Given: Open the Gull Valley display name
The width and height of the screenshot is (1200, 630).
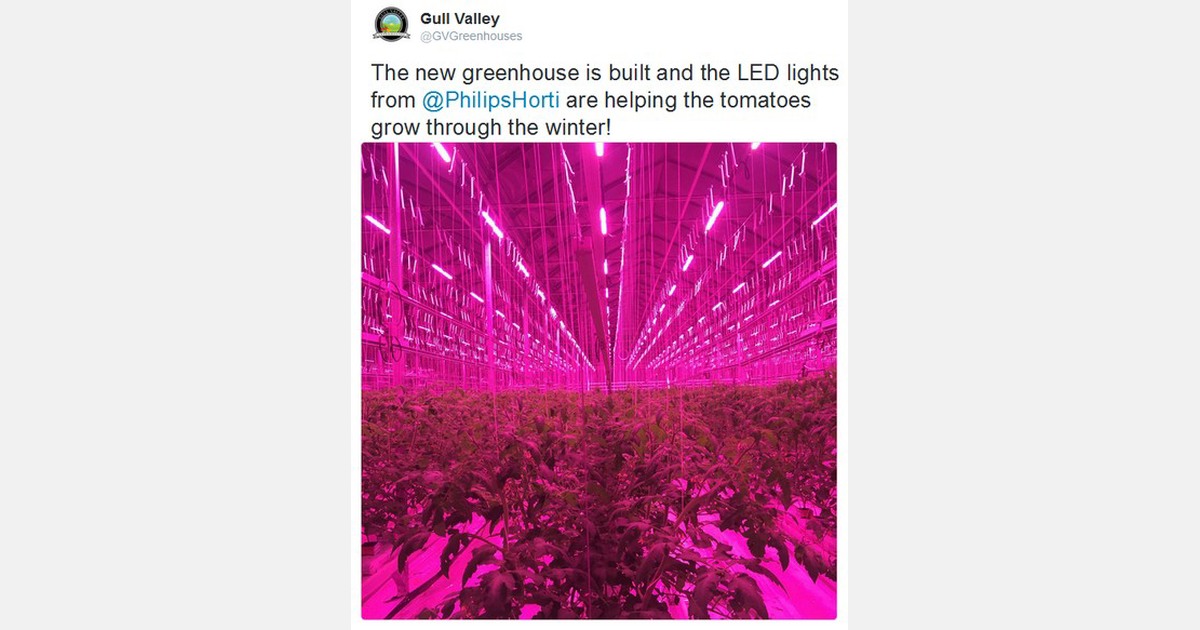Looking at the screenshot, I should (460, 18).
